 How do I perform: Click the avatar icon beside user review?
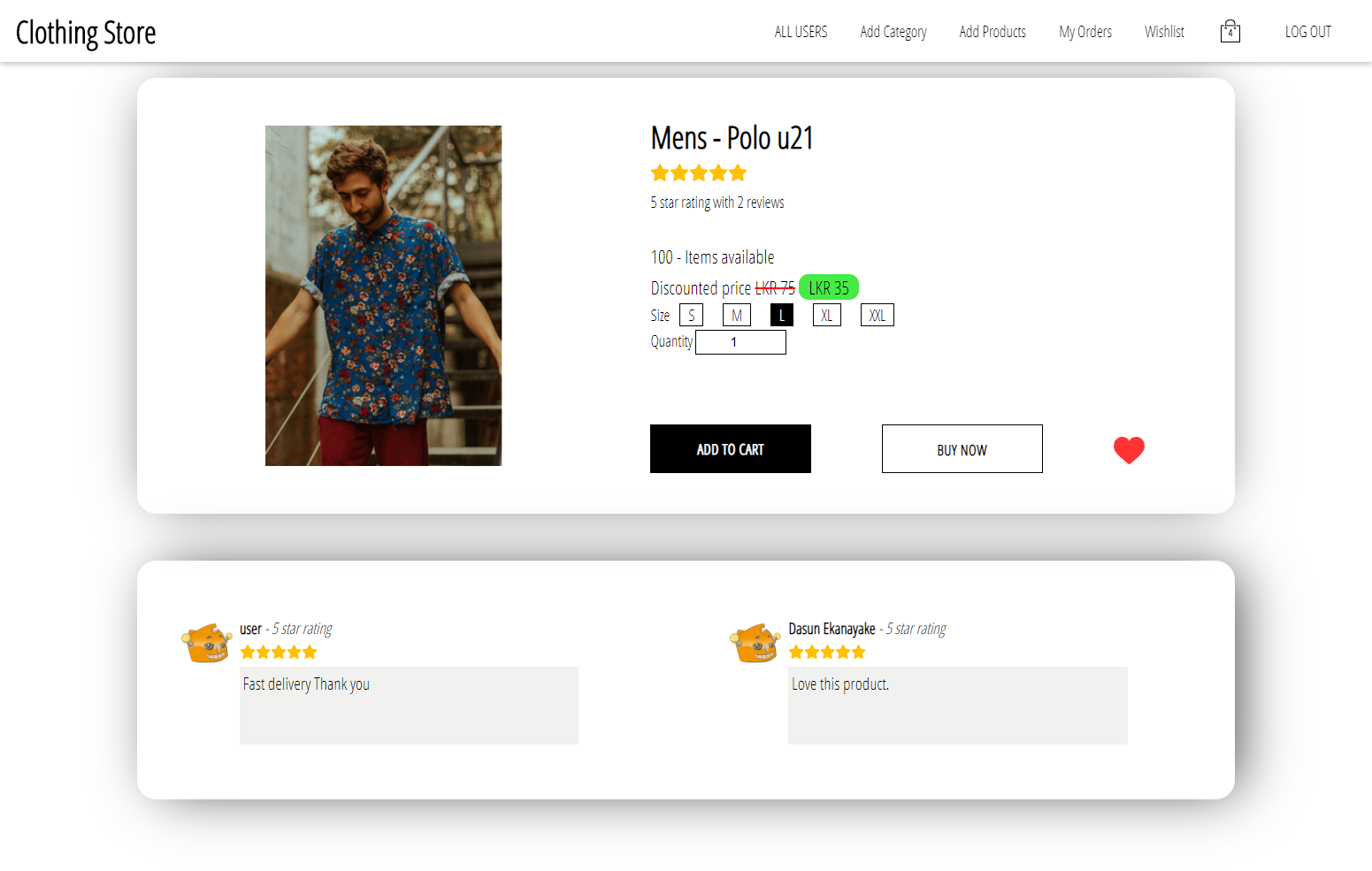pos(206,643)
